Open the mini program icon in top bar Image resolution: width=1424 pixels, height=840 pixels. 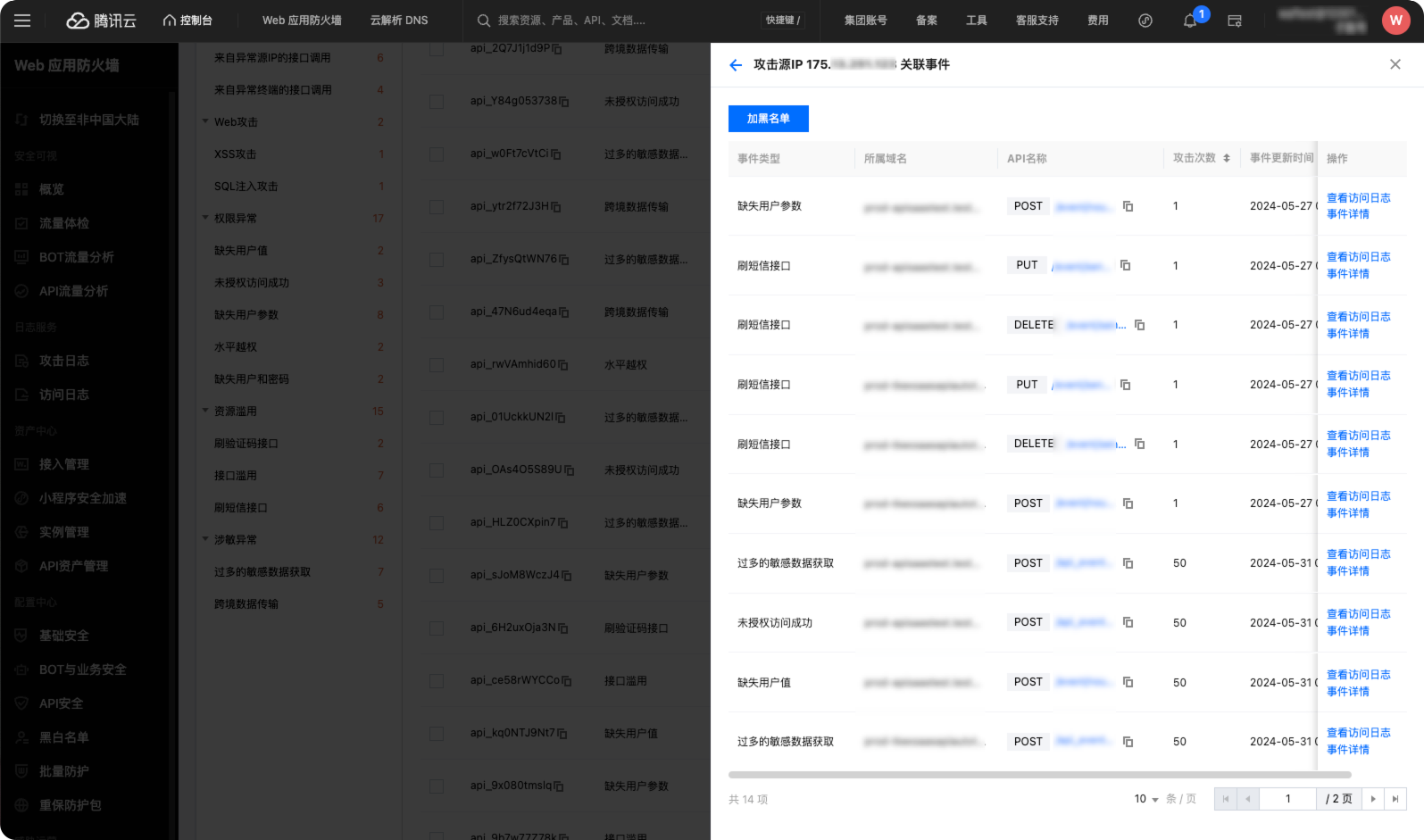[1145, 21]
